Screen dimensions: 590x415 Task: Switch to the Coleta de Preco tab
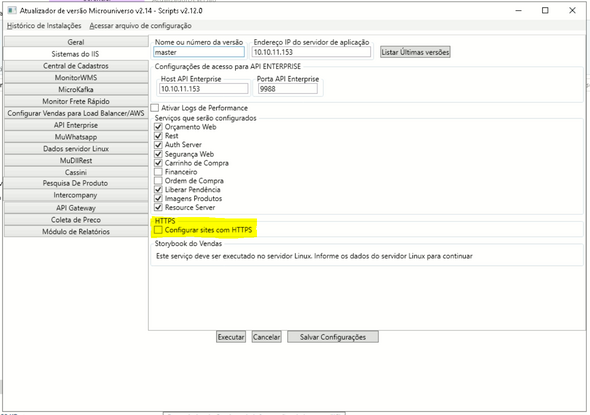76,220
